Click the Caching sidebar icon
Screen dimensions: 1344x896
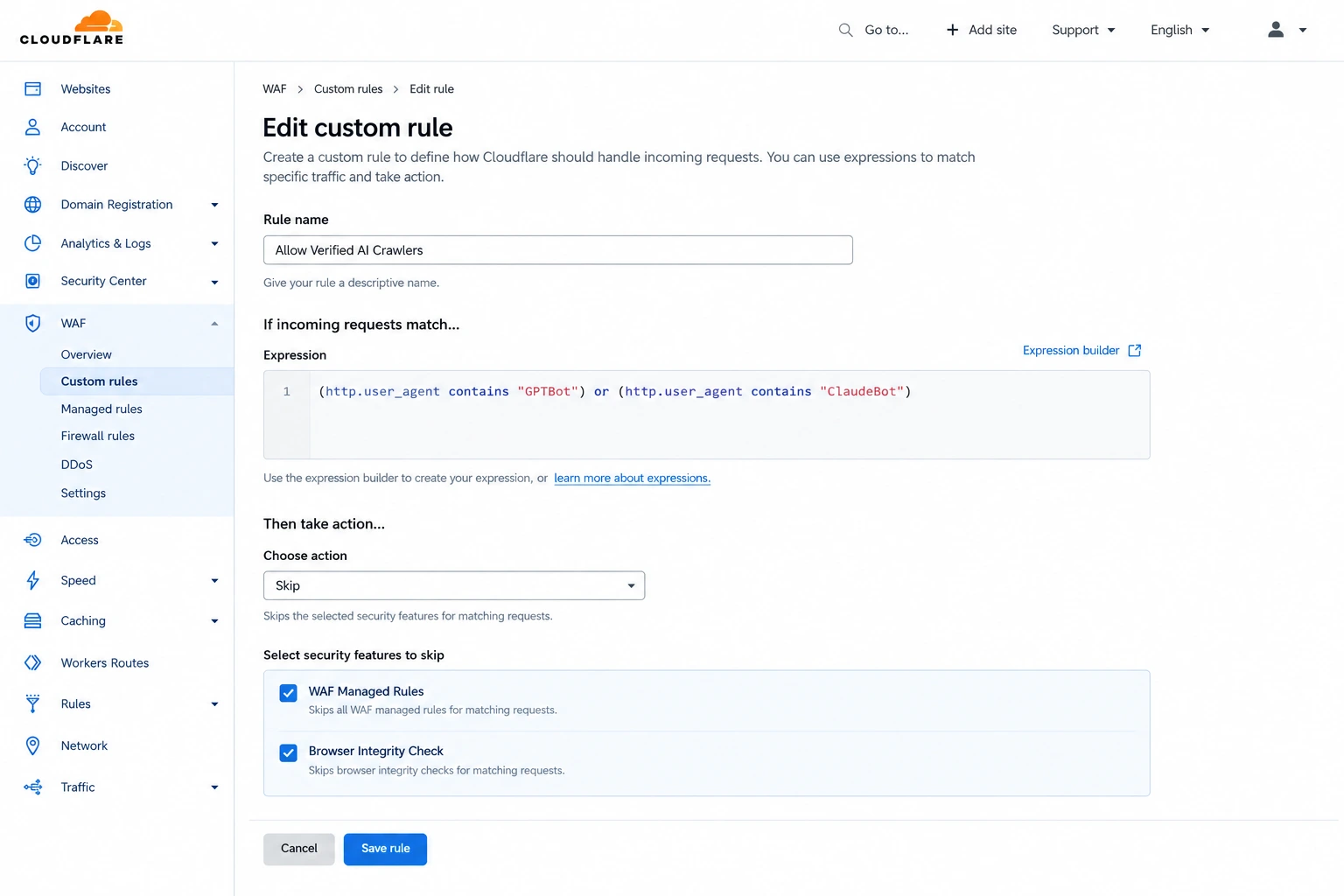coord(32,620)
